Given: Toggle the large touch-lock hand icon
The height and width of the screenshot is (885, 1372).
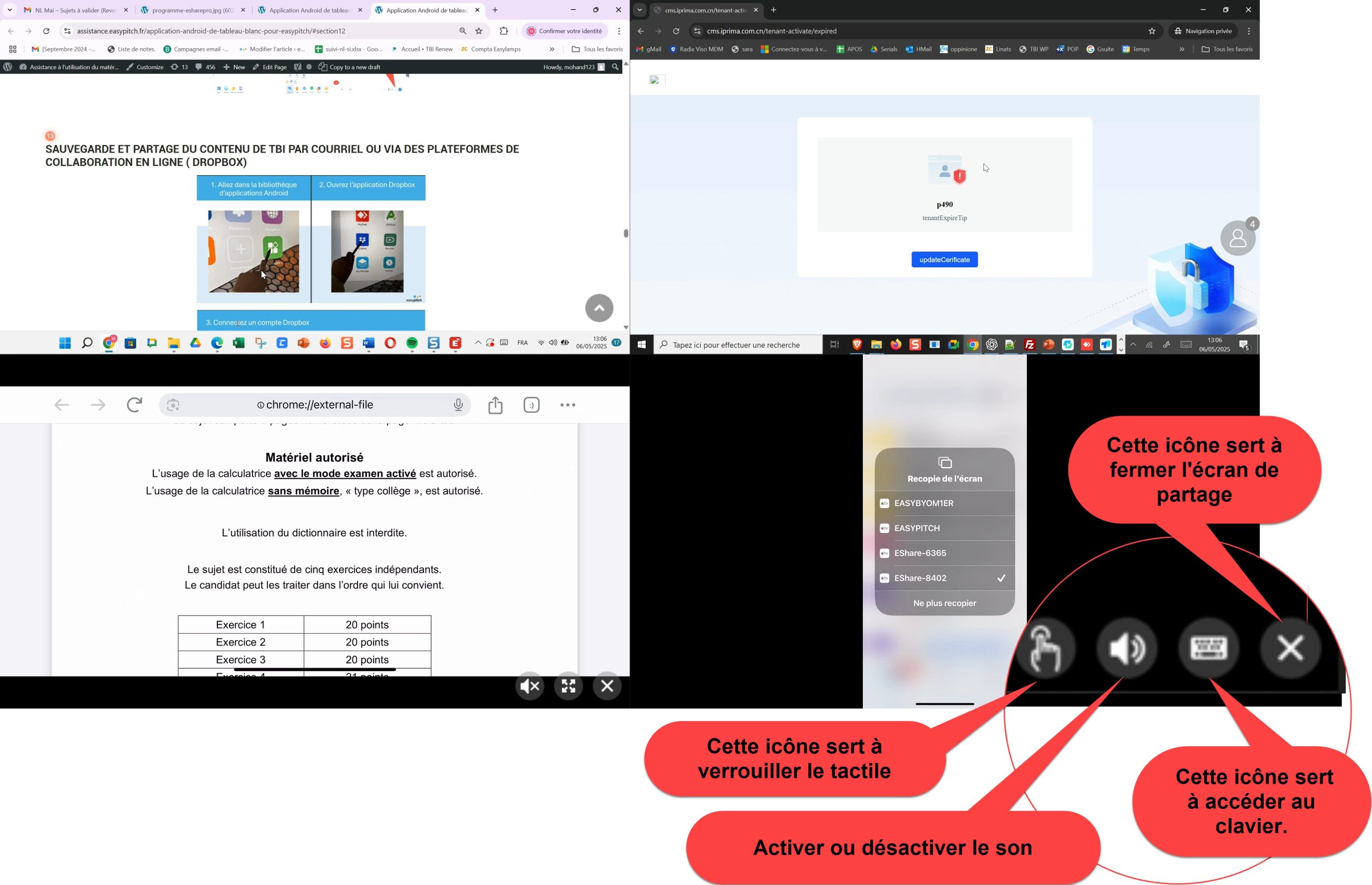Looking at the screenshot, I should click(1046, 648).
